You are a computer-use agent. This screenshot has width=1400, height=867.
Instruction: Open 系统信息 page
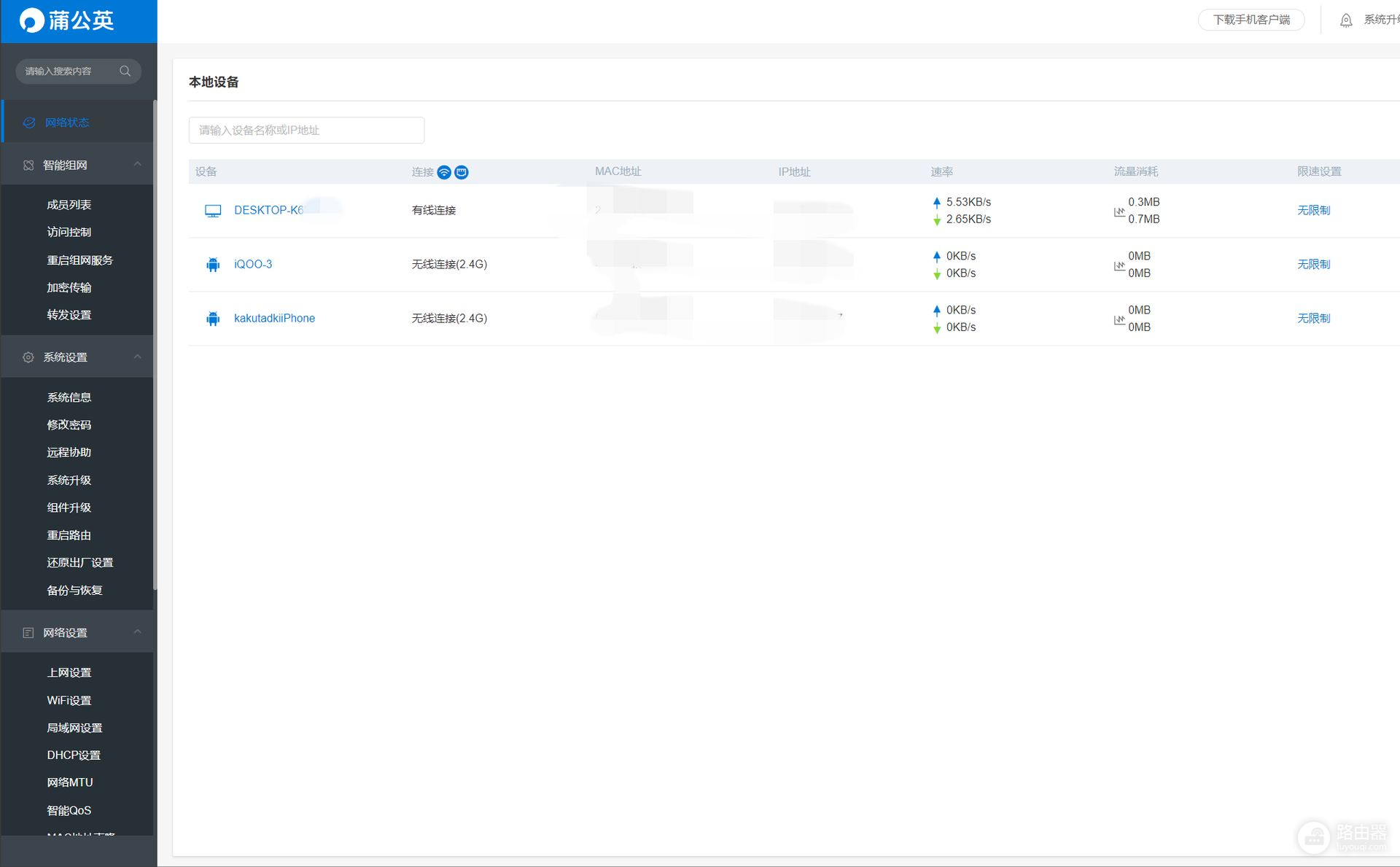pos(69,397)
